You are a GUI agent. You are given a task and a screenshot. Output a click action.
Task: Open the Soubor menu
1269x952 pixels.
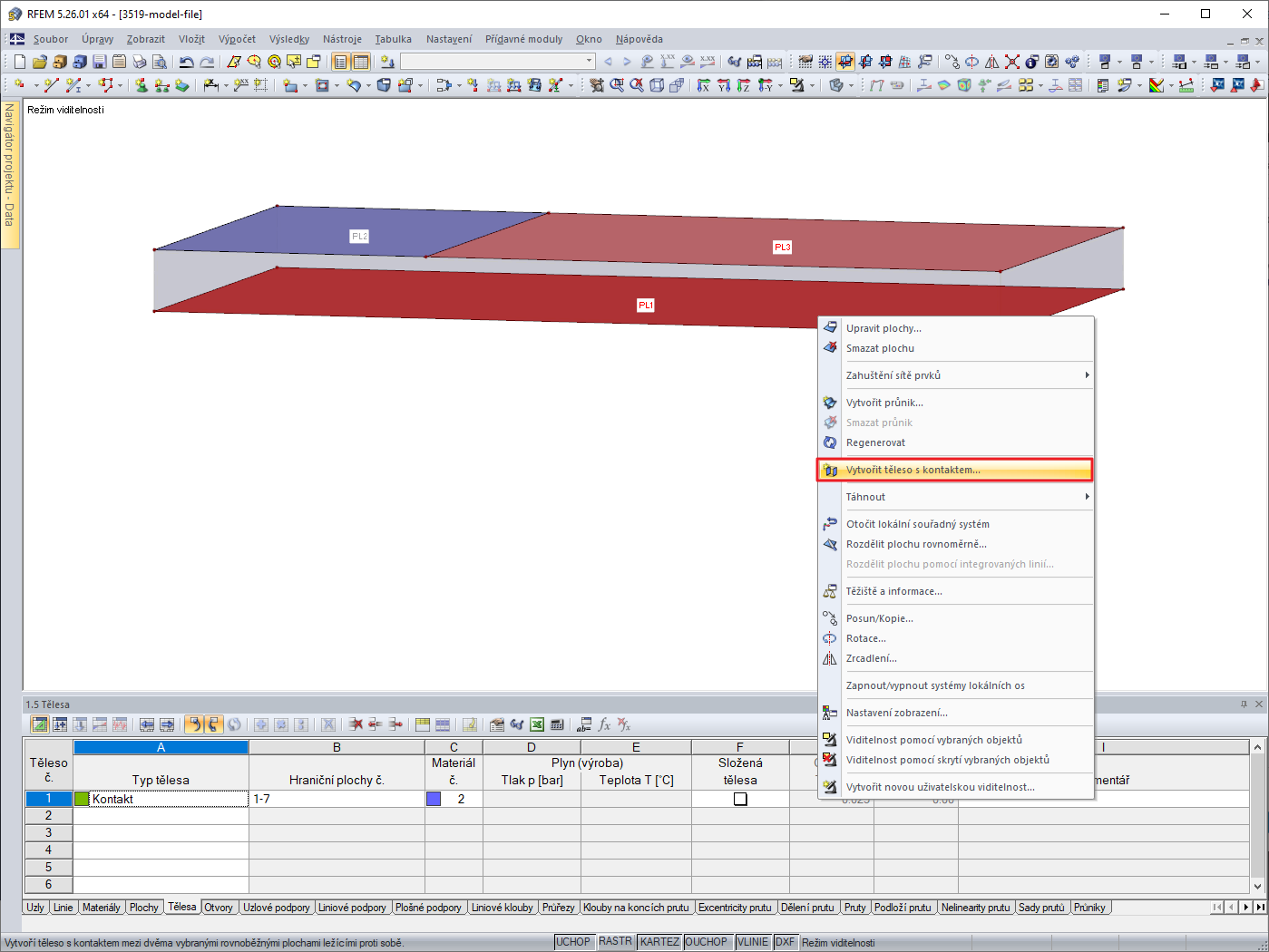tap(51, 39)
